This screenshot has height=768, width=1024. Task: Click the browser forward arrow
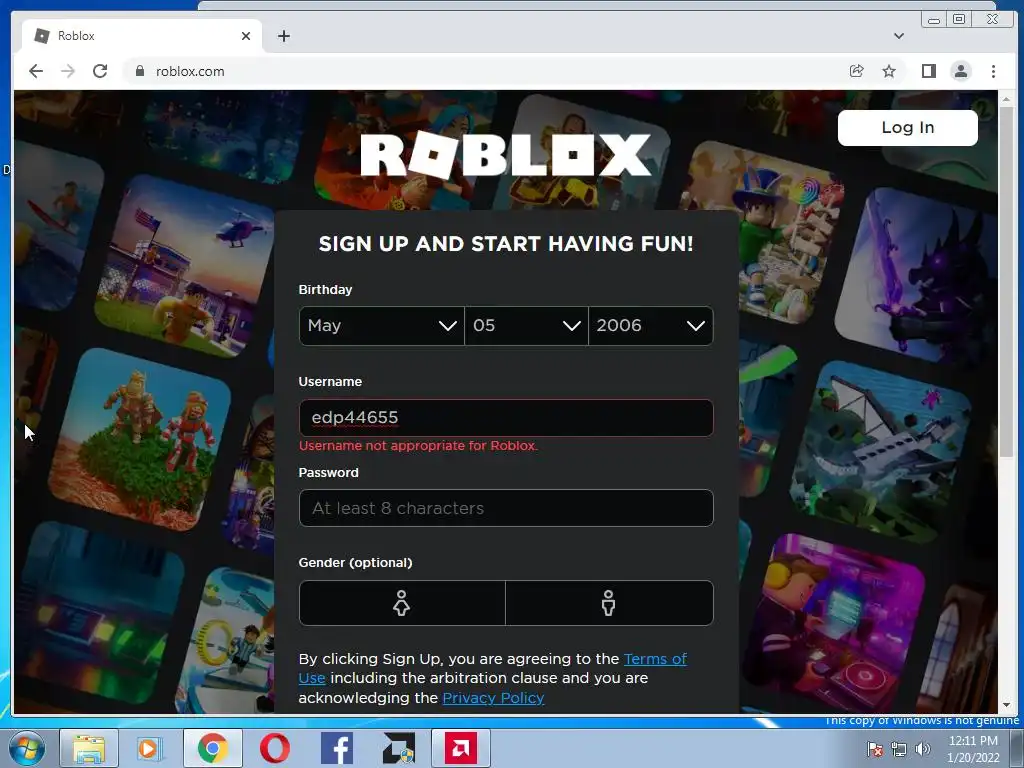(68, 71)
